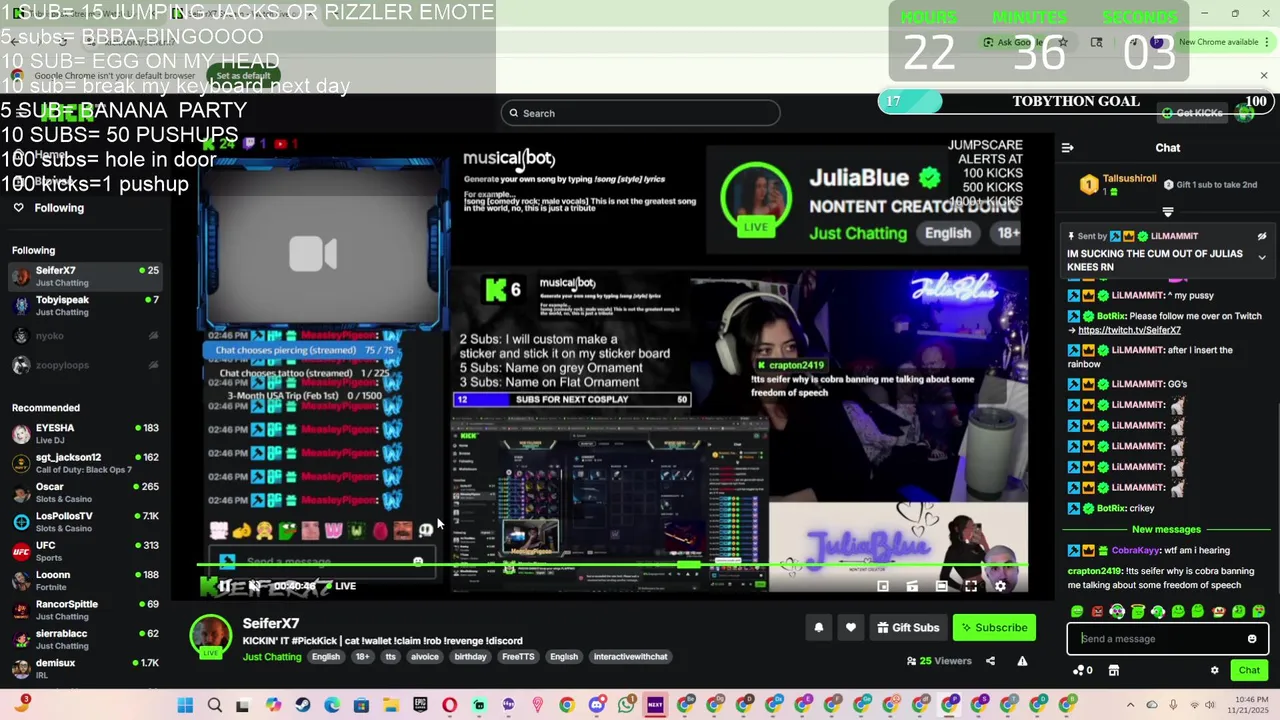Dismiss the default browser bar close X
Viewport: 1280px width, 720px height.
pos(1263,76)
